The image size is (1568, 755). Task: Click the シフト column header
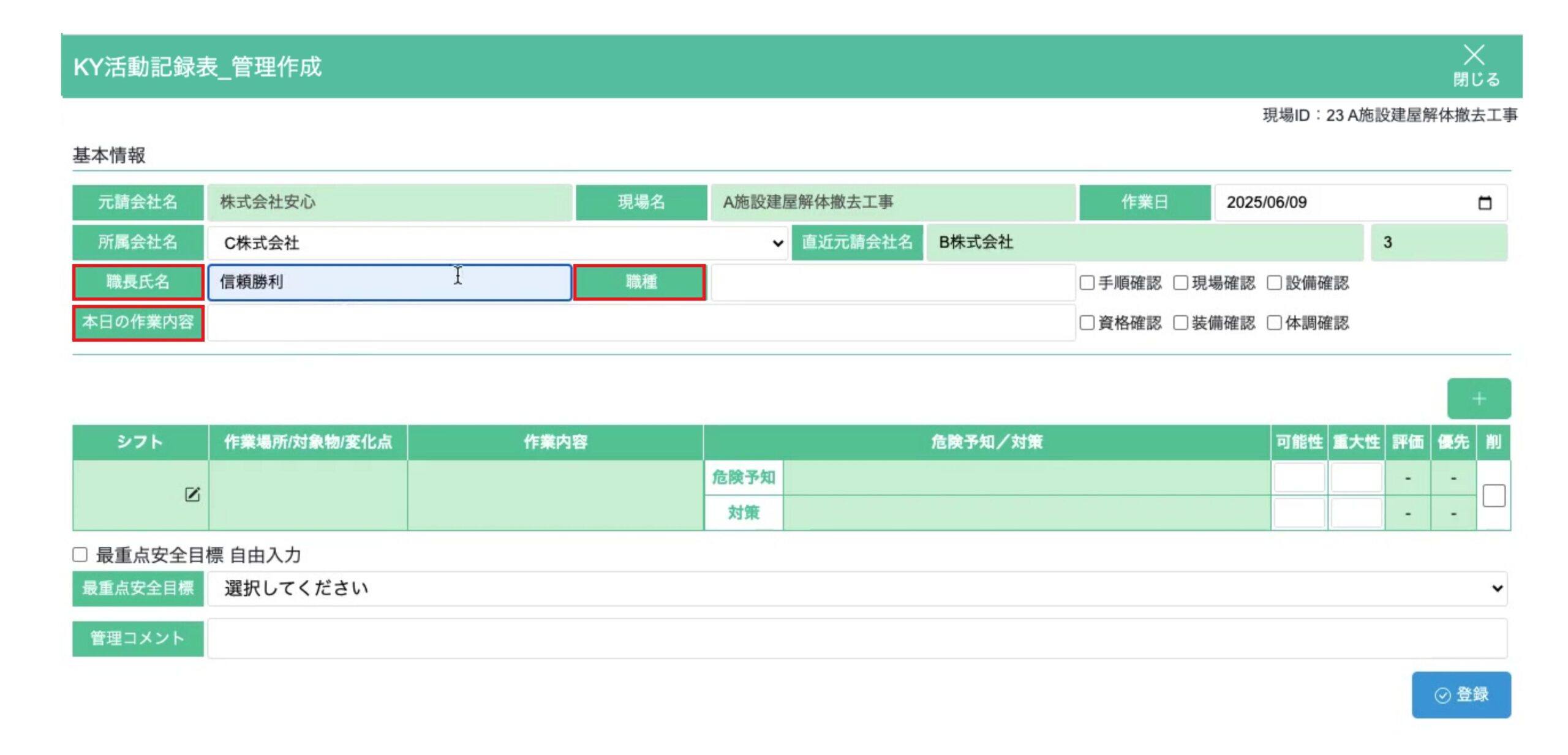tap(140, 442)
